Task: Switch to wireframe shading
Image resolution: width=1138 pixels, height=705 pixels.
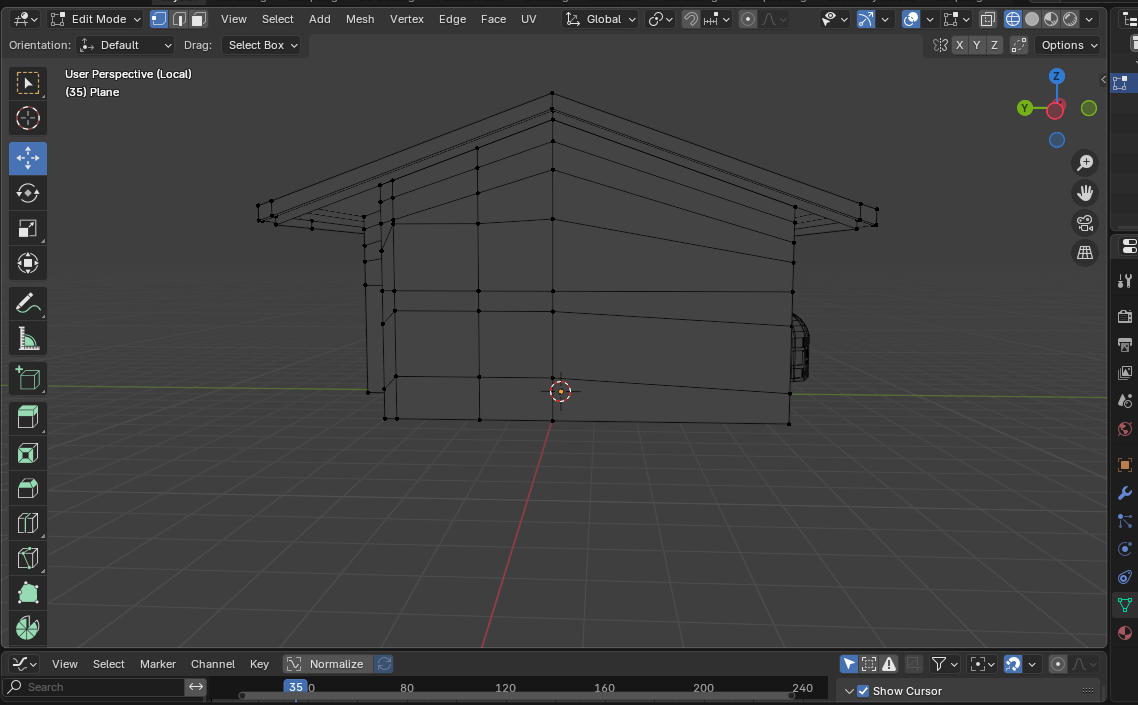Action: [1012, 19]
